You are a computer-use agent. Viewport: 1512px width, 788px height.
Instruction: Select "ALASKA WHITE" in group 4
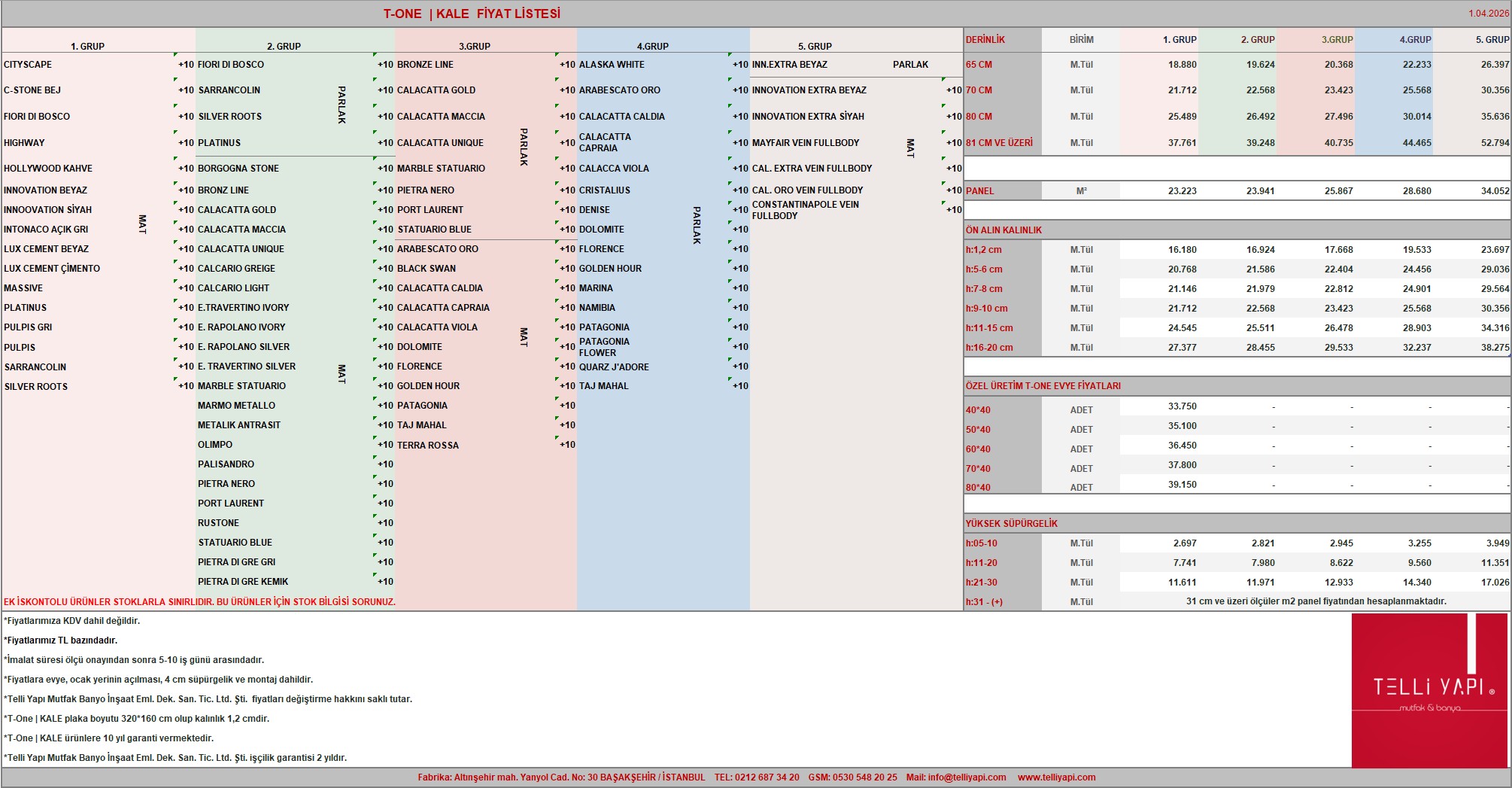click(x=612, y=65)
